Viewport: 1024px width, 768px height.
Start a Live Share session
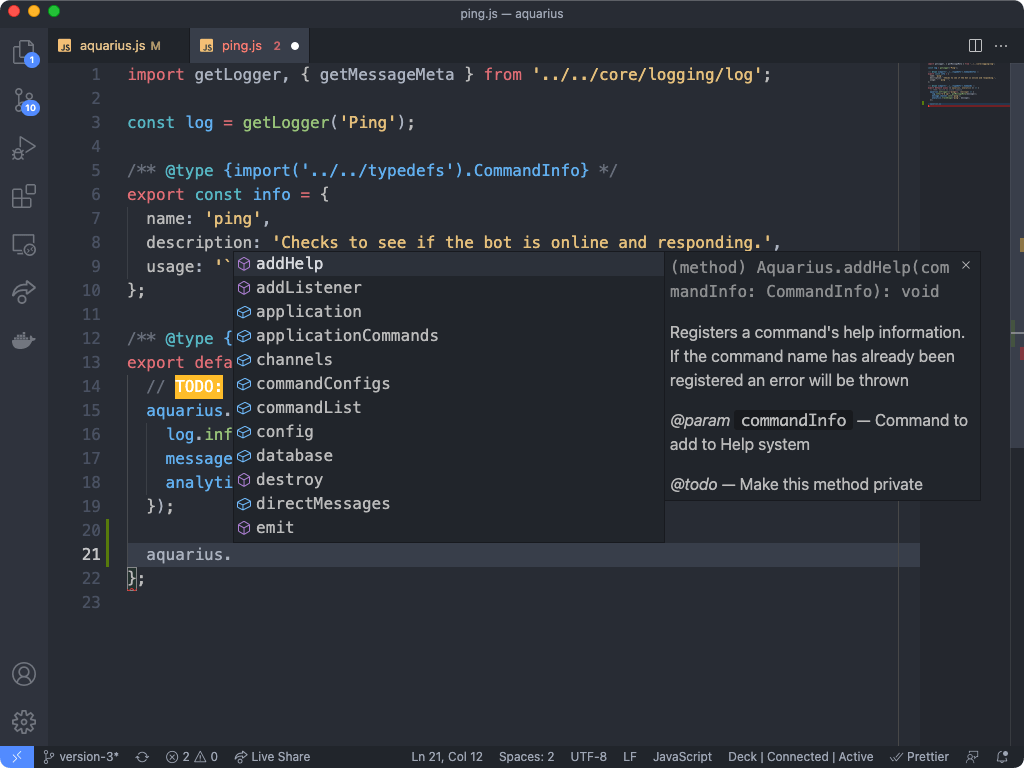pyautogui.click(x=272, y=757)
